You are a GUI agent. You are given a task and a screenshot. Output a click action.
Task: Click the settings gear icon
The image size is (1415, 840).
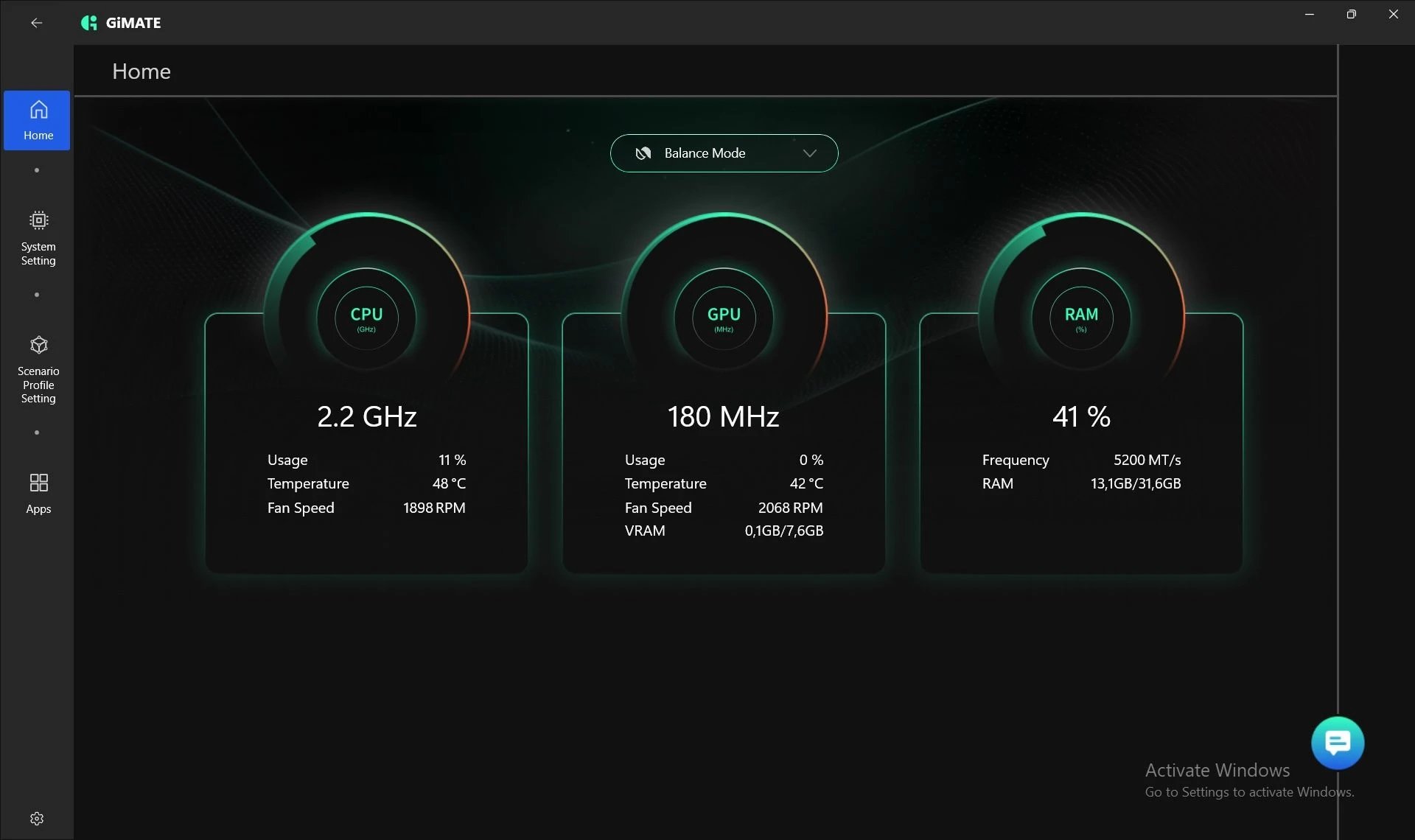pyautogui.click(x=37, y=819)
